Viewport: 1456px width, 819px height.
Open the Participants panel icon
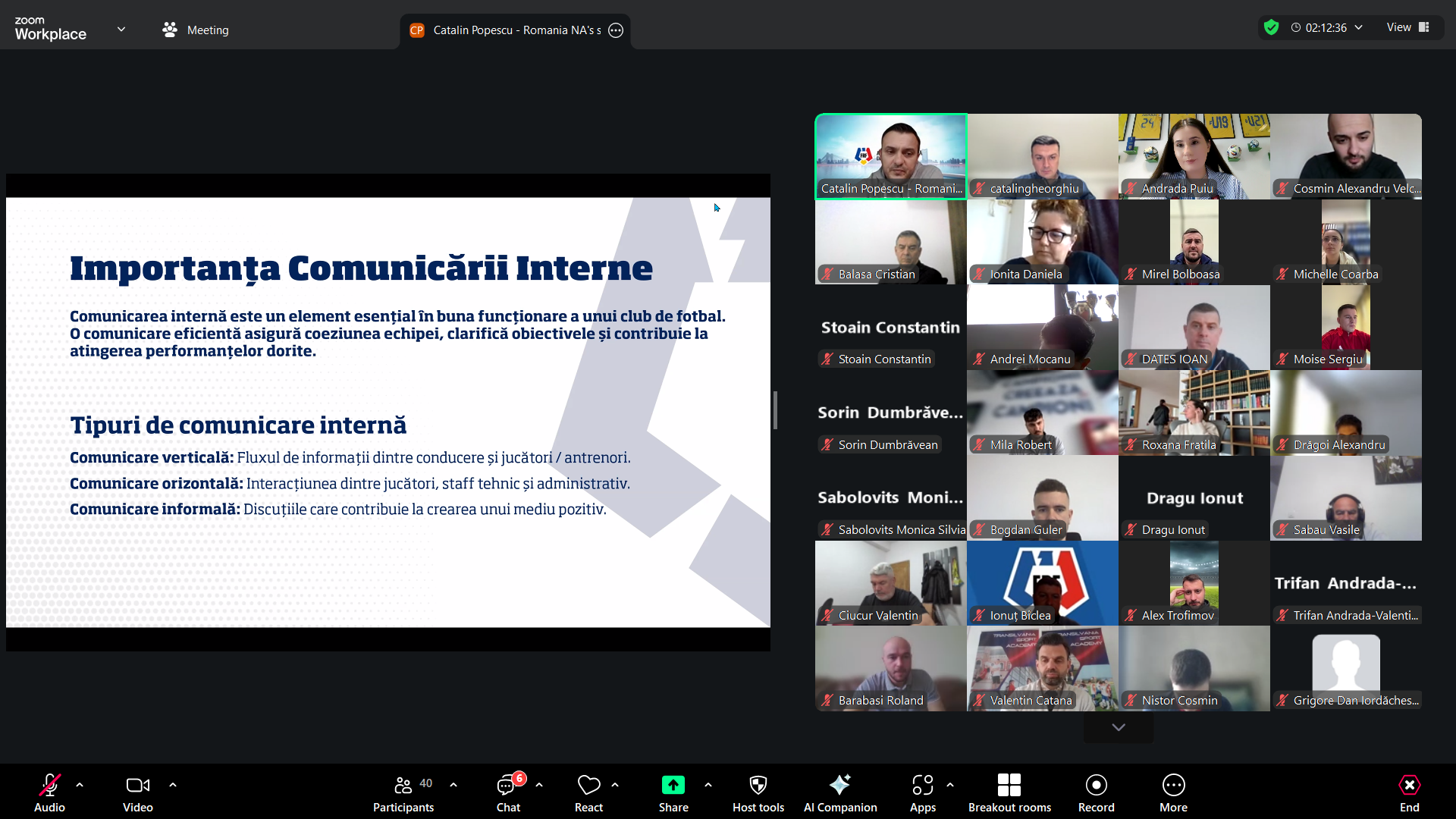403,785
